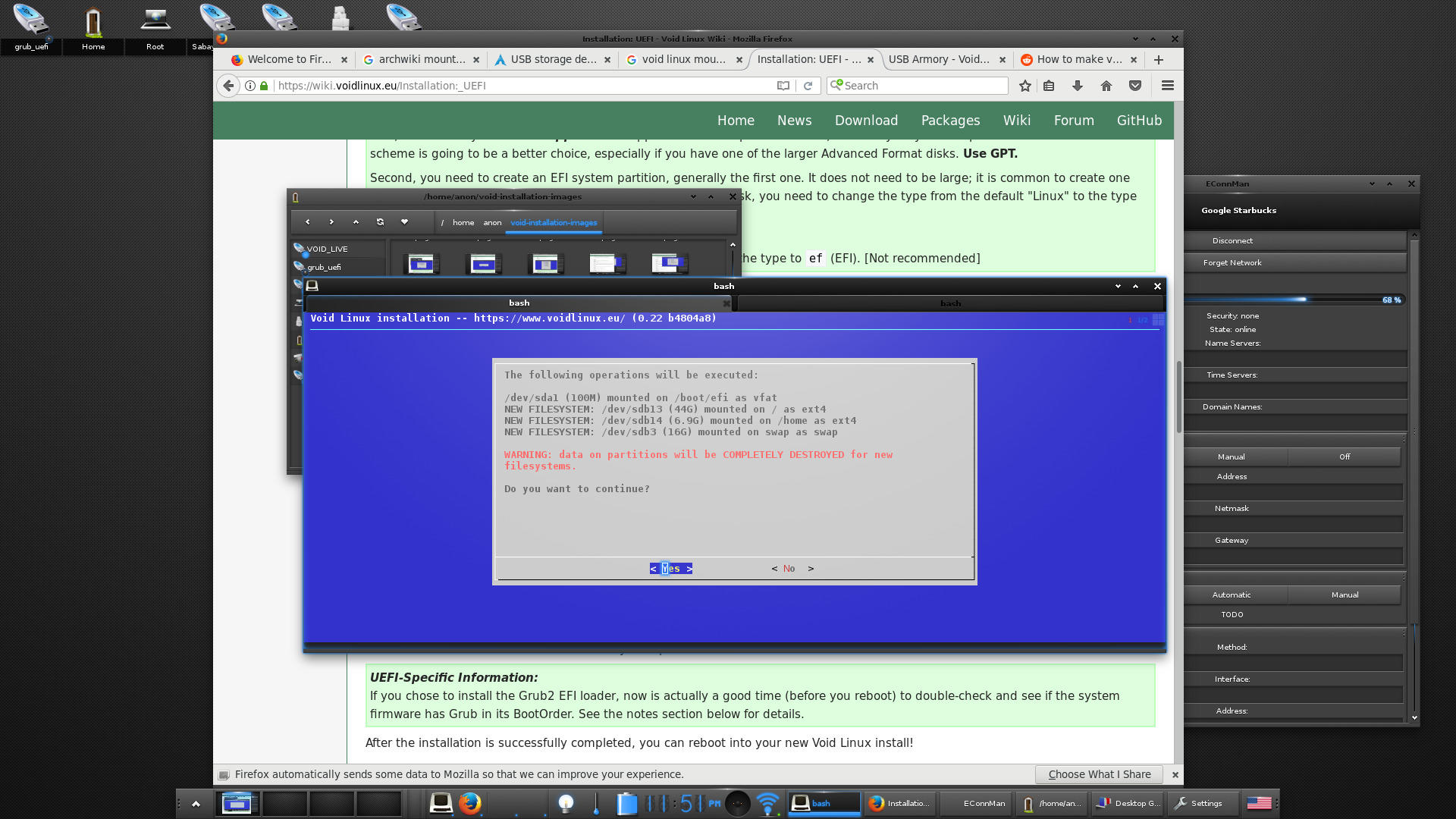
Task: Refresh the file manager folder view
Action: pyautogui.click(x=380, y=222)
